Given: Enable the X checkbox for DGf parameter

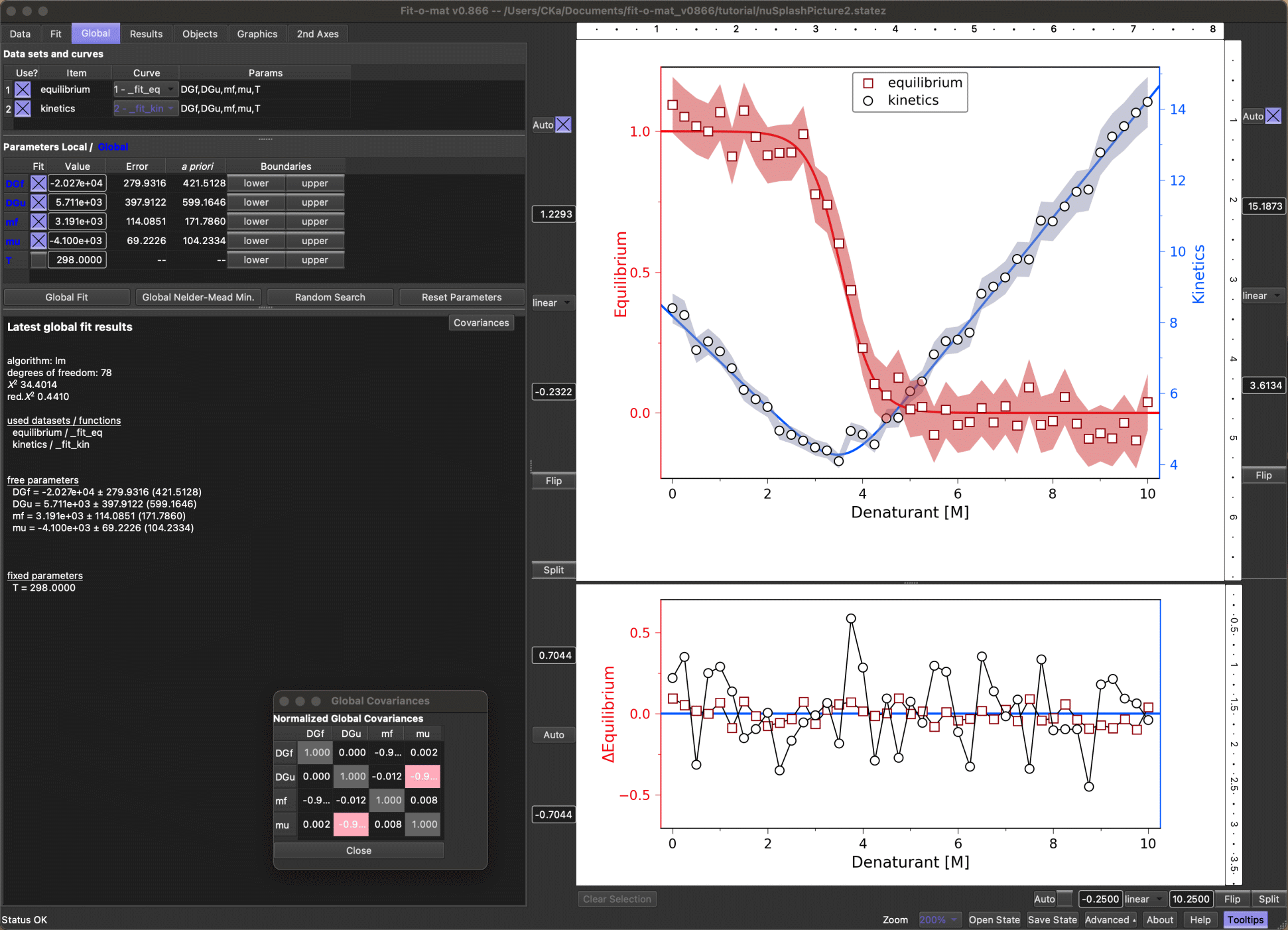Looking at the screenshot, I should (x=38, y=183).
